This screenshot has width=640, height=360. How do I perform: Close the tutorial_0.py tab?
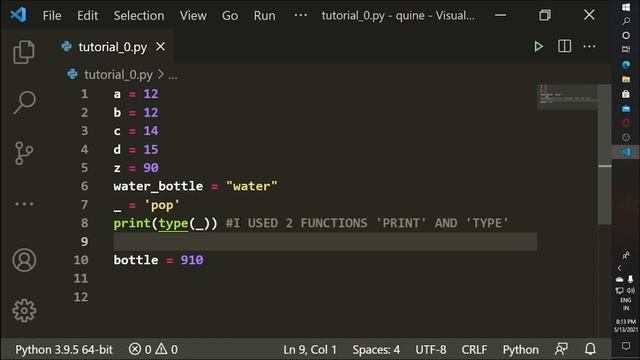(x=160, y=47)
